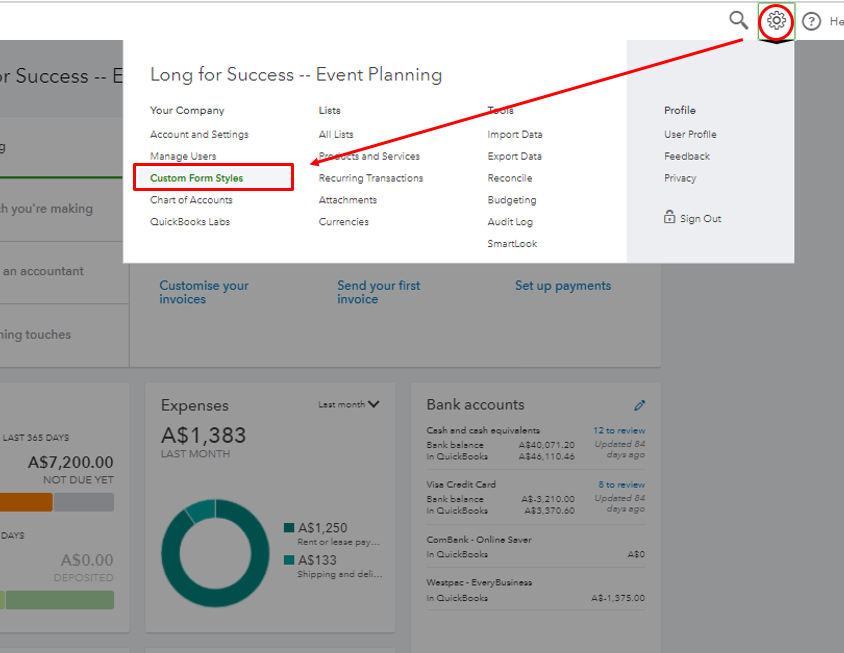The width and height of the screenshot is (844, 653).
Task: Click the "12 to review" link
Action: point(619,431)
